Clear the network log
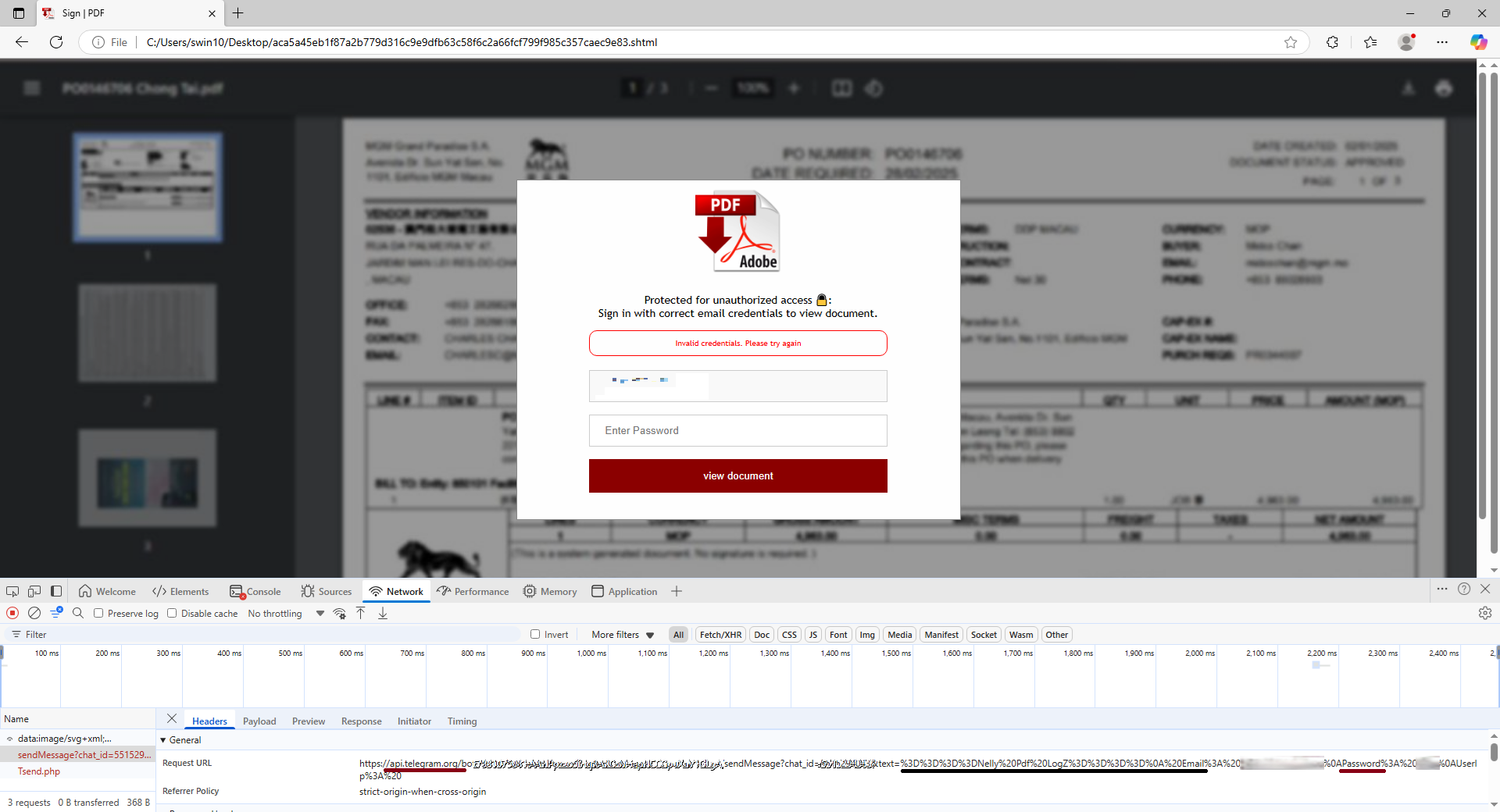This screenshot has height=812, width=1500. point(34,613)
